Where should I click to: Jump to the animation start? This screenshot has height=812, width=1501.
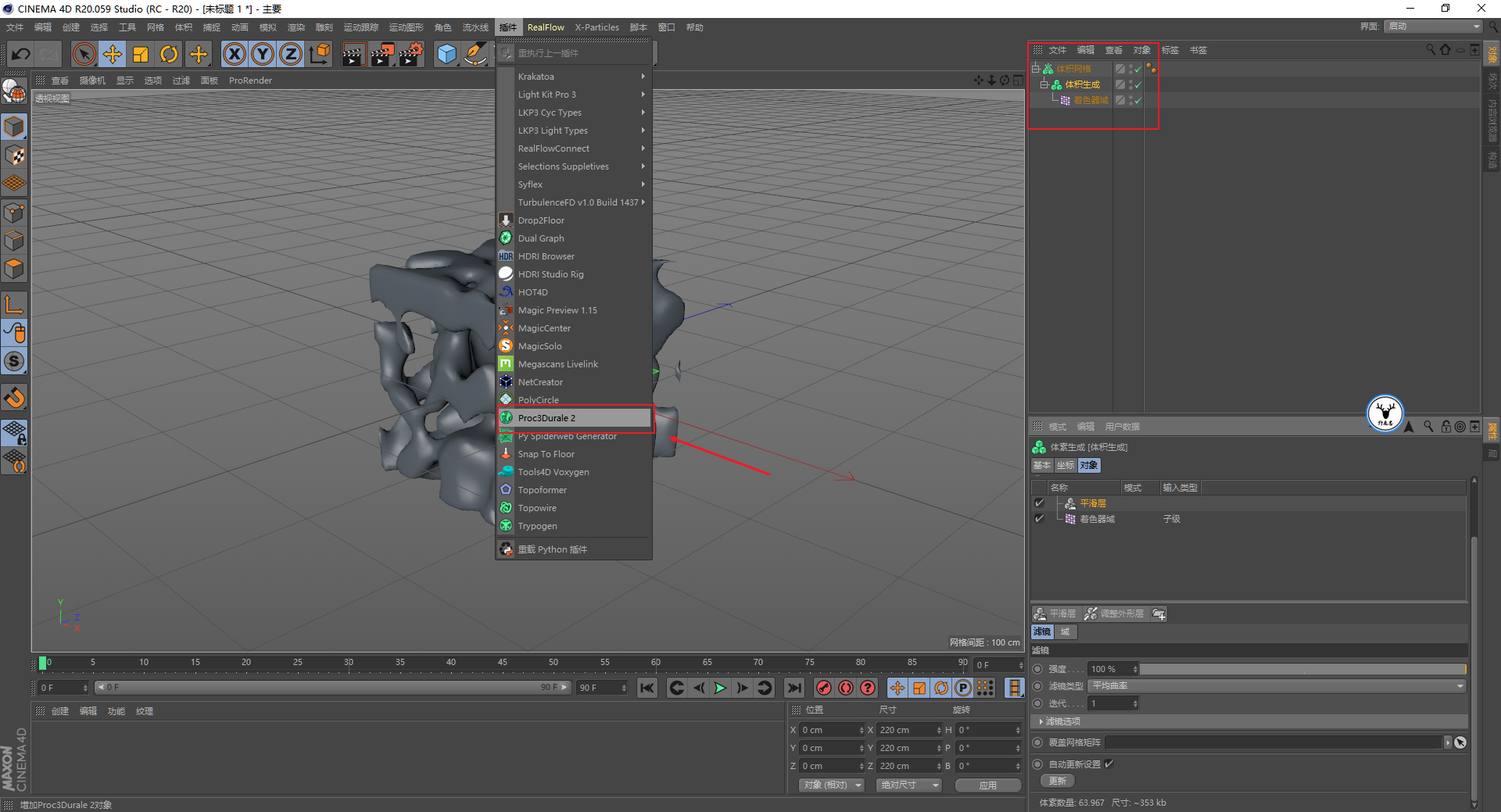point(647,688)
